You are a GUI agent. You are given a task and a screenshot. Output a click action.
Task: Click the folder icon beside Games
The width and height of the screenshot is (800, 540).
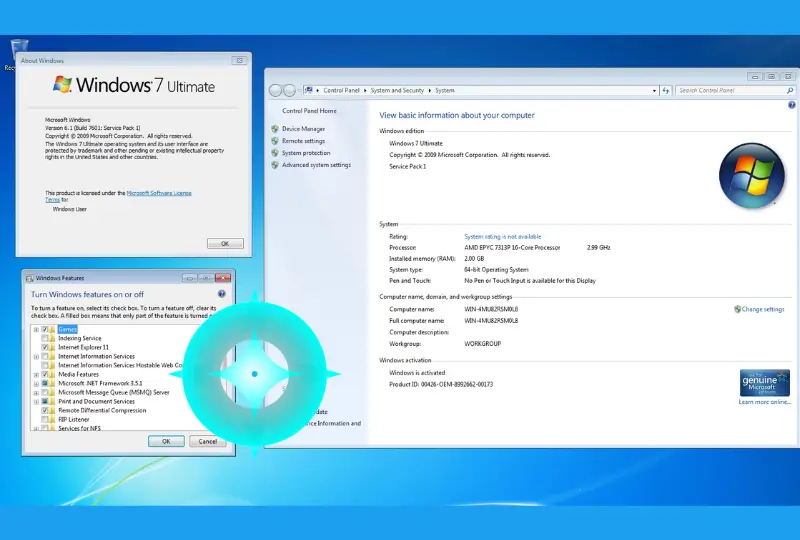[52, 329]
